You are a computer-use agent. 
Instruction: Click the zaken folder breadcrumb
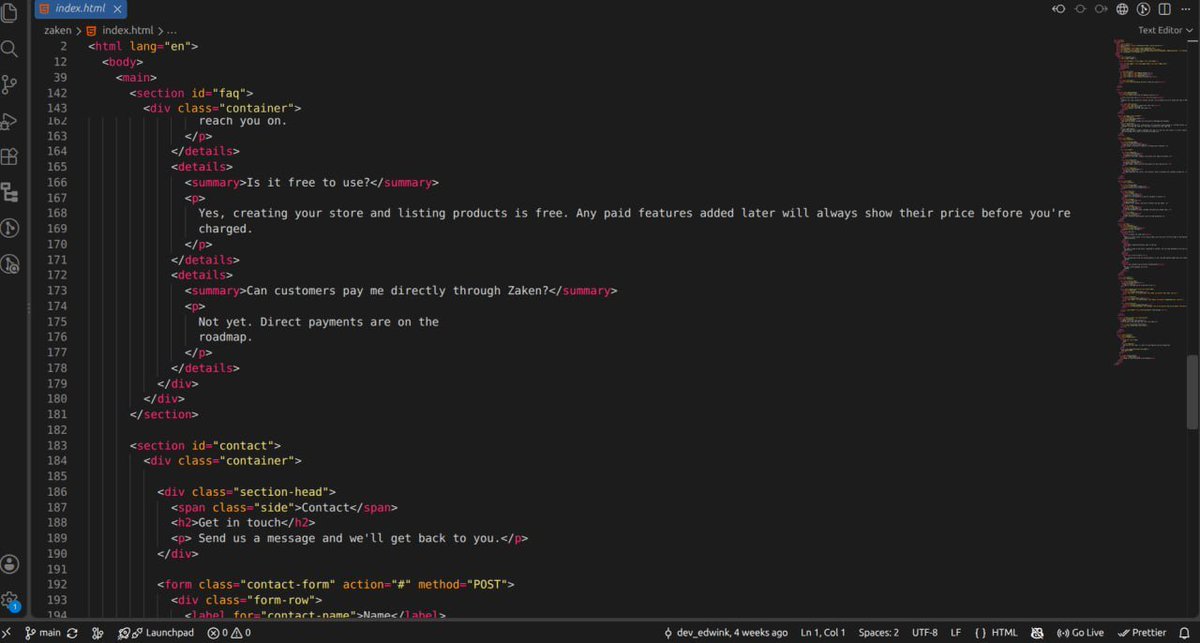pyautogui.click(x=57, y=30)
